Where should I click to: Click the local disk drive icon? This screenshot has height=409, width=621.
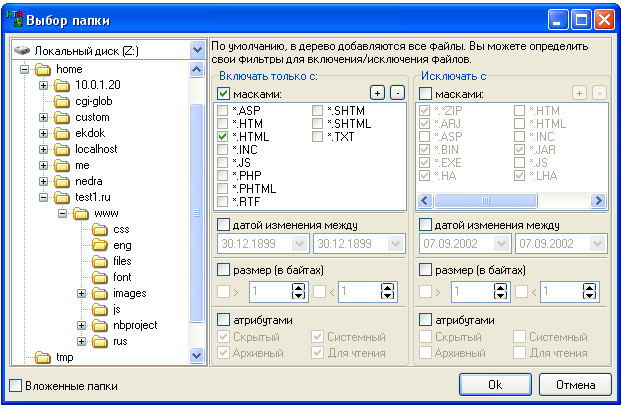[22, 51]
